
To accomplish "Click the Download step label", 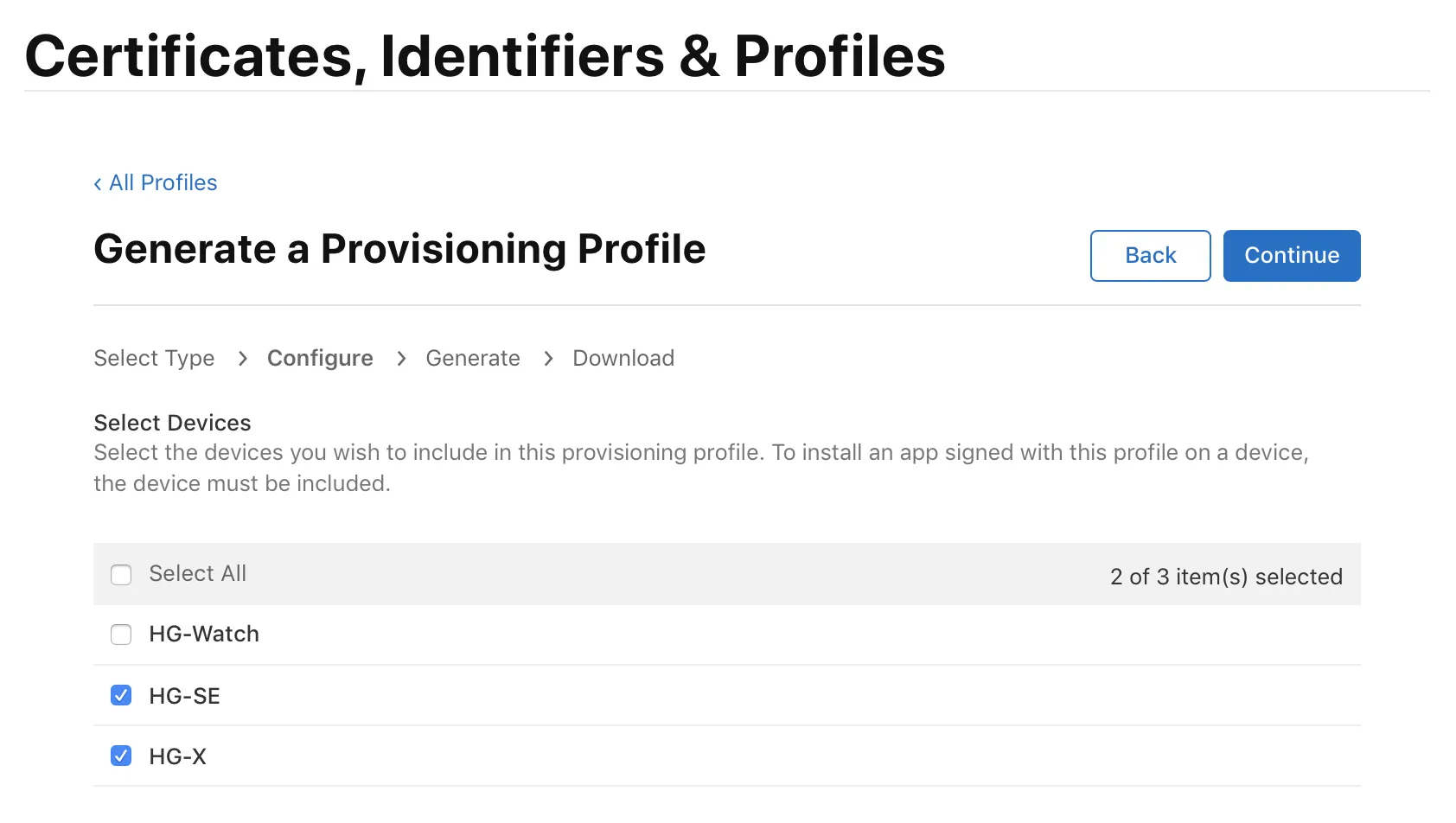I will pyautogui.click(x=623, y=358).
